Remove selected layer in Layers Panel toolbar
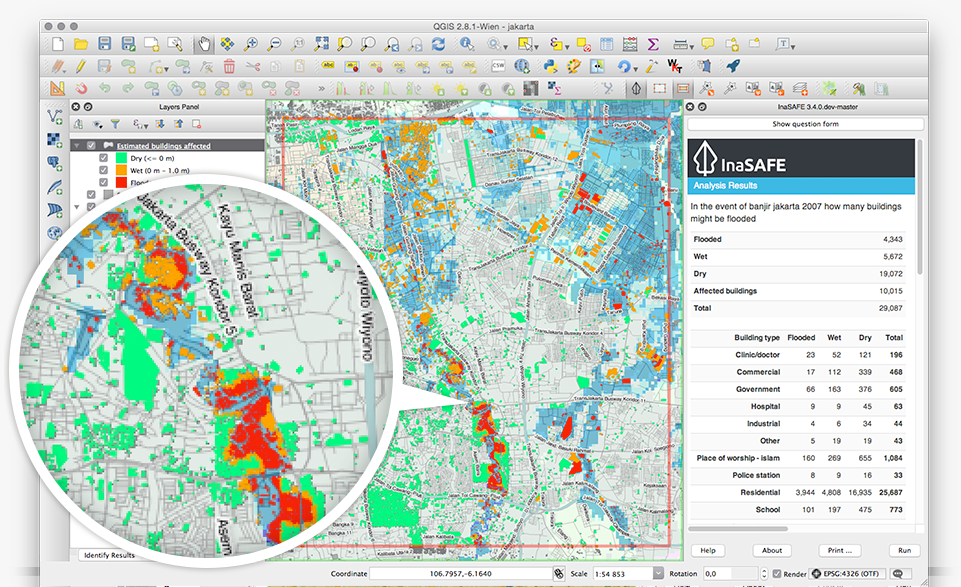Screen dimensions: 961x587 tap(197, 124)
